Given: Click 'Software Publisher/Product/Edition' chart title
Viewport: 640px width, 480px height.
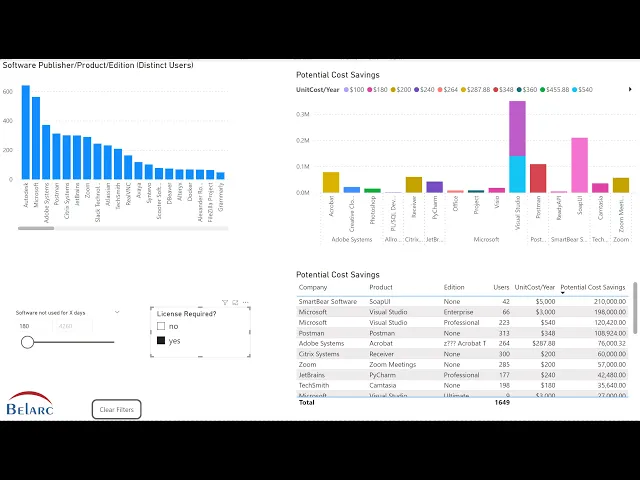Looking at the screenshot, I should coord(98,65).
